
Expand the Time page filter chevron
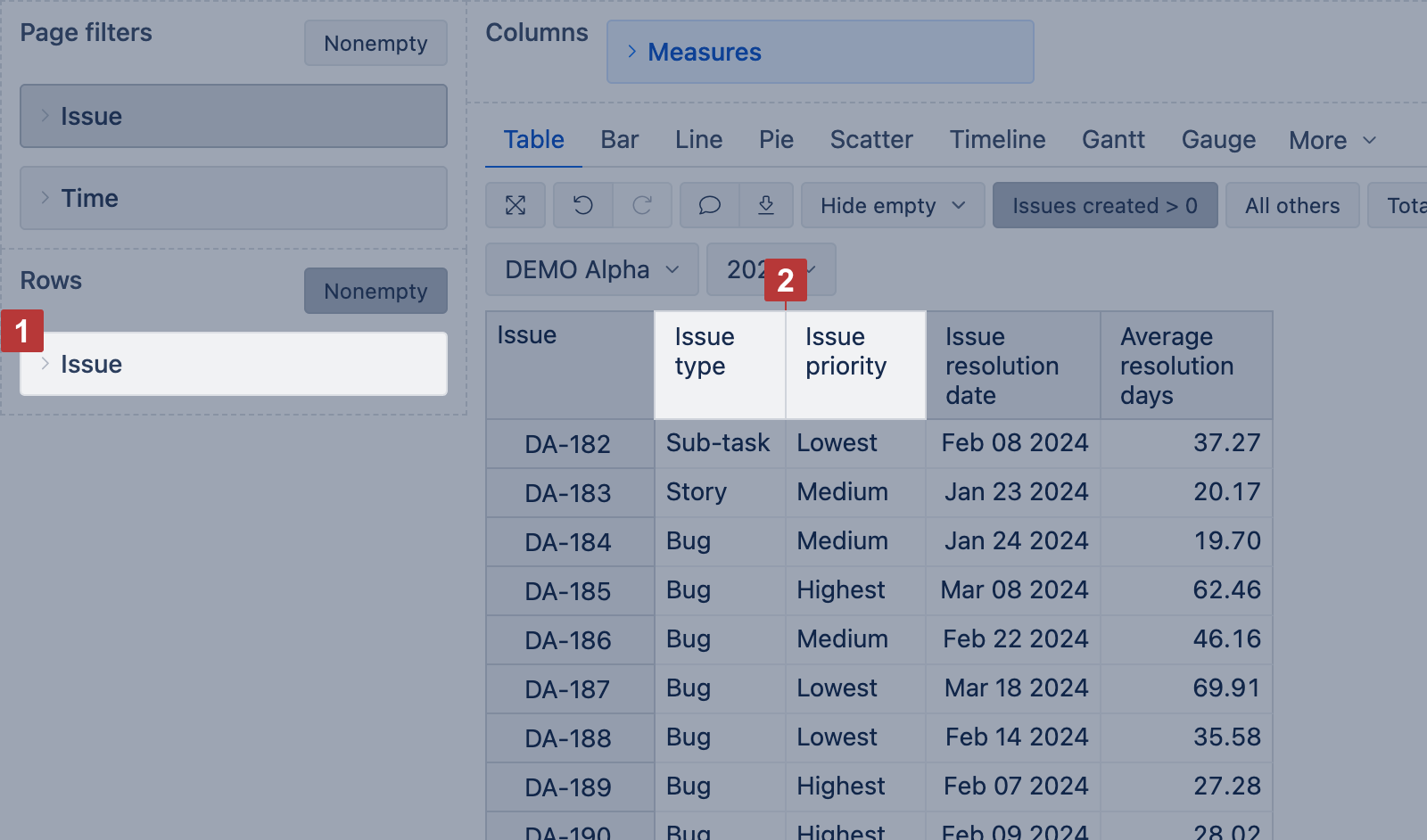tap(45, 198)
